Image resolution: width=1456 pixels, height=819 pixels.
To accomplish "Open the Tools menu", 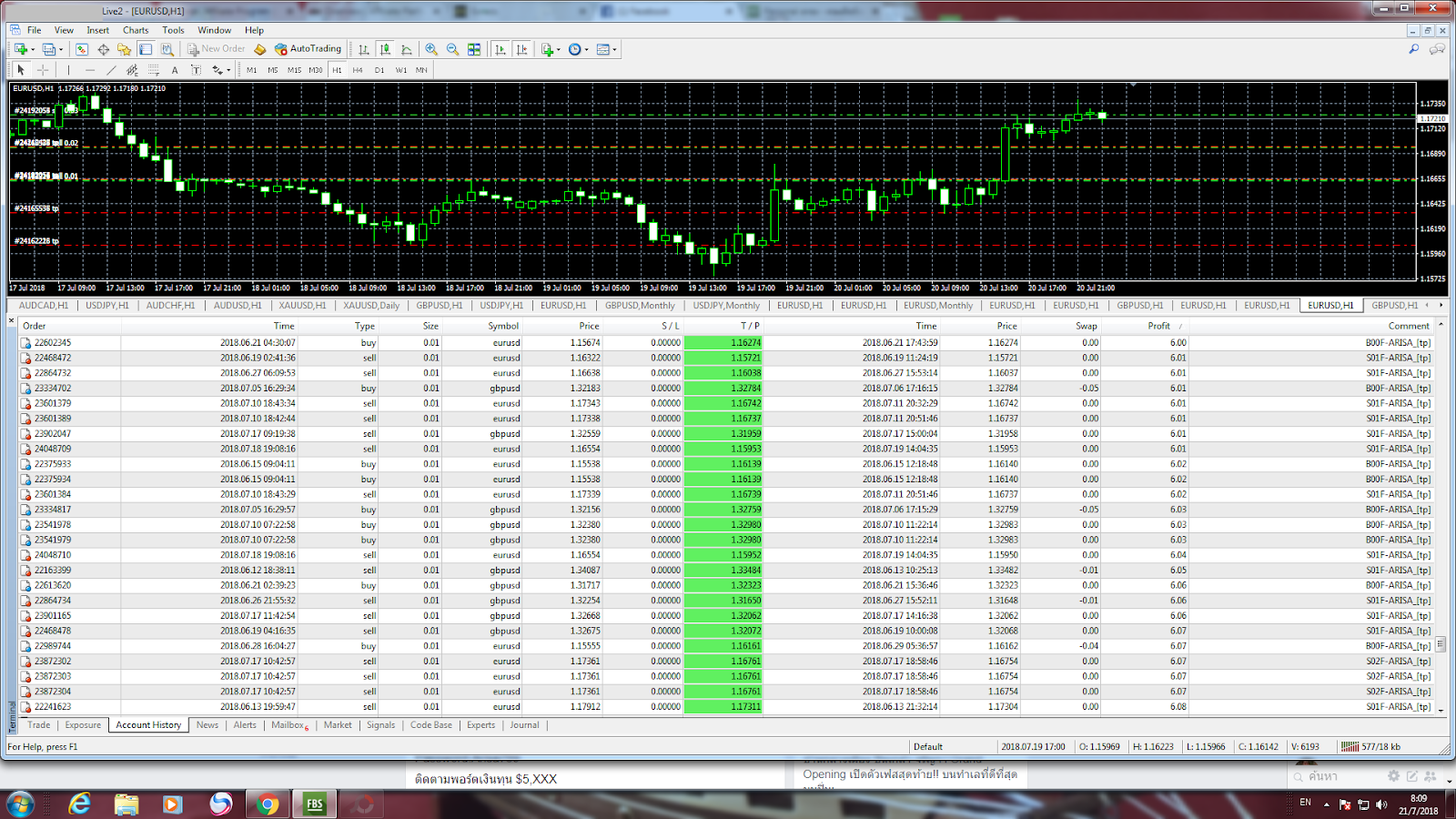I will [173, 30].
